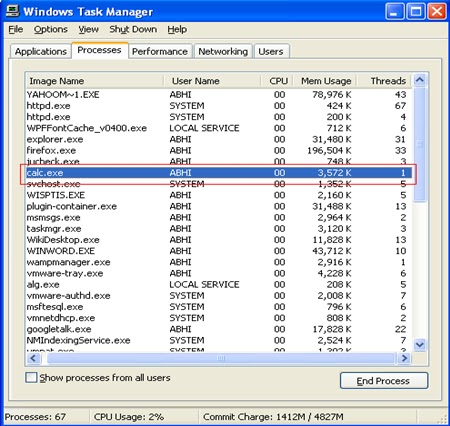
Task: Switch to the Applications tab
Action: coord(41,52)
